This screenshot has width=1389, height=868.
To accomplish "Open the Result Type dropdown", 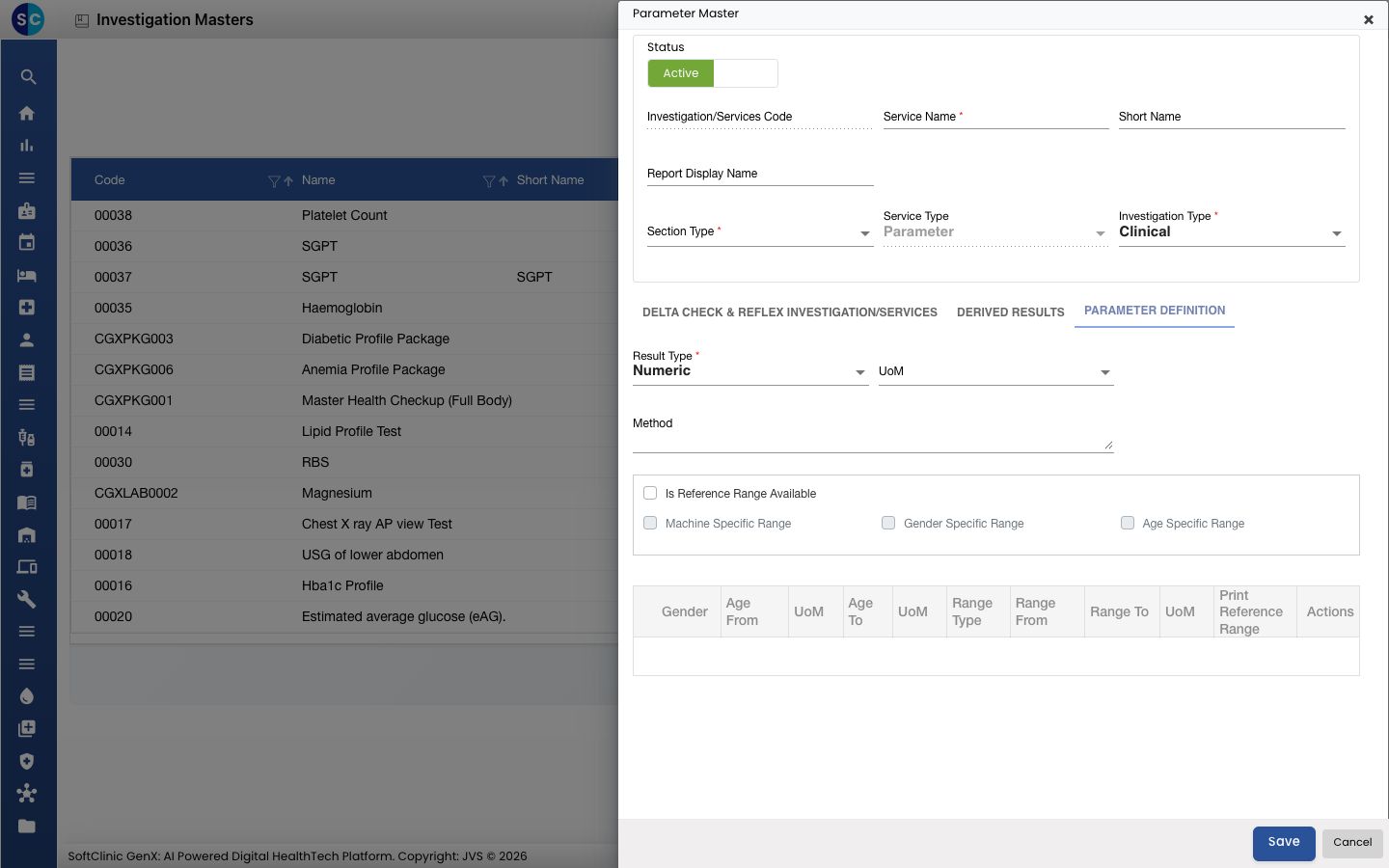I will (x=750, y=371).
